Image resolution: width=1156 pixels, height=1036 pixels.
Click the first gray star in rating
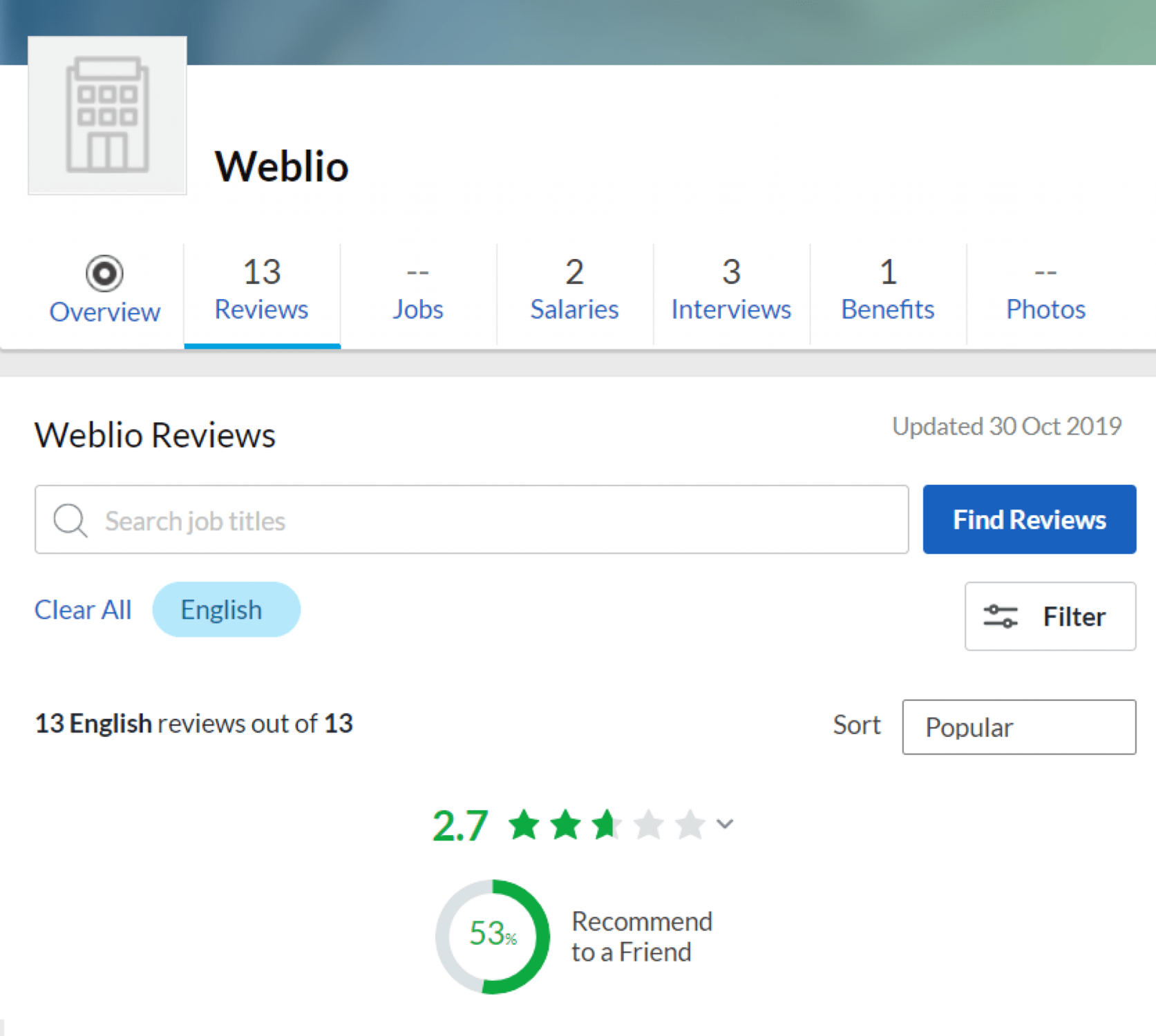[650, 823]
